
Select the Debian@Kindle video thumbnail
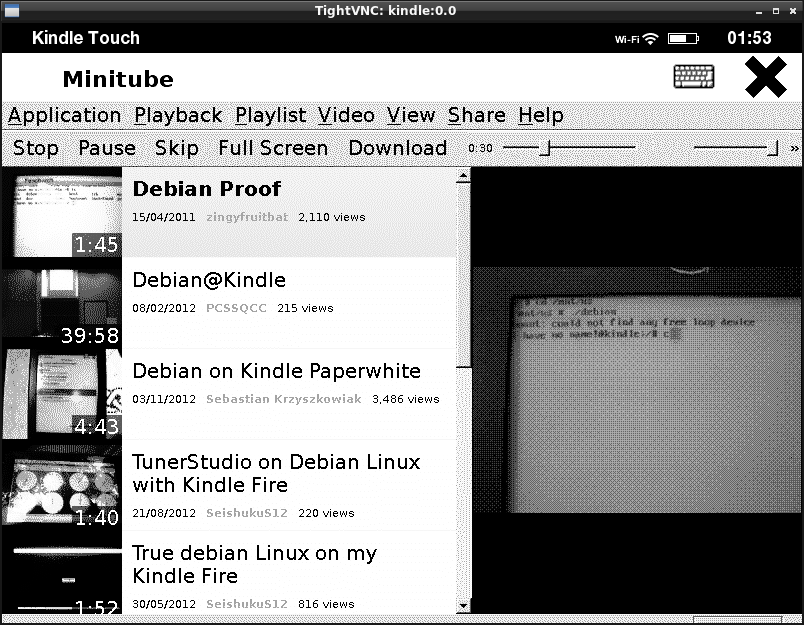[62, 303]
